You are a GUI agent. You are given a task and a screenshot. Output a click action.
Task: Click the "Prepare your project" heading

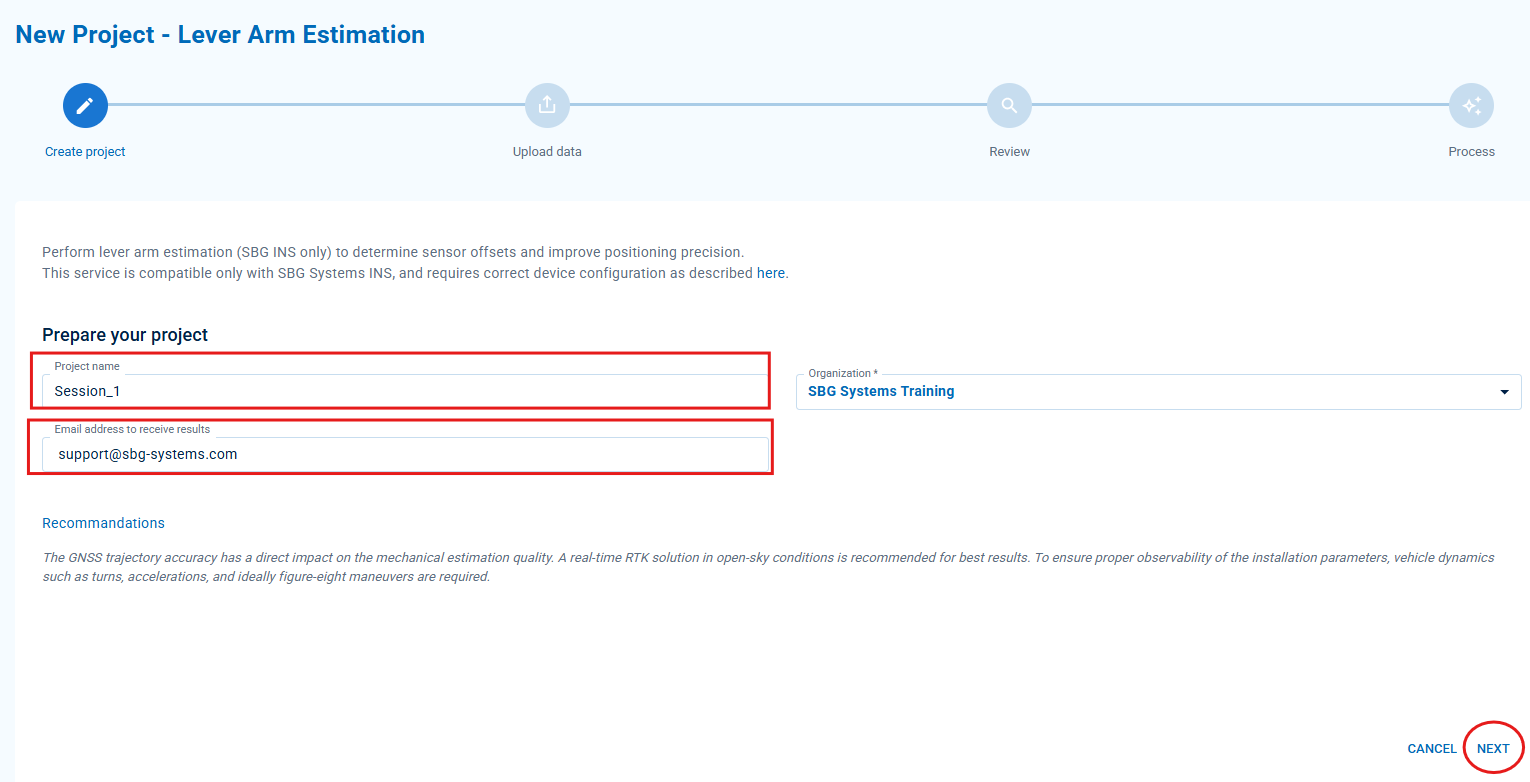(x=125, y=335)
